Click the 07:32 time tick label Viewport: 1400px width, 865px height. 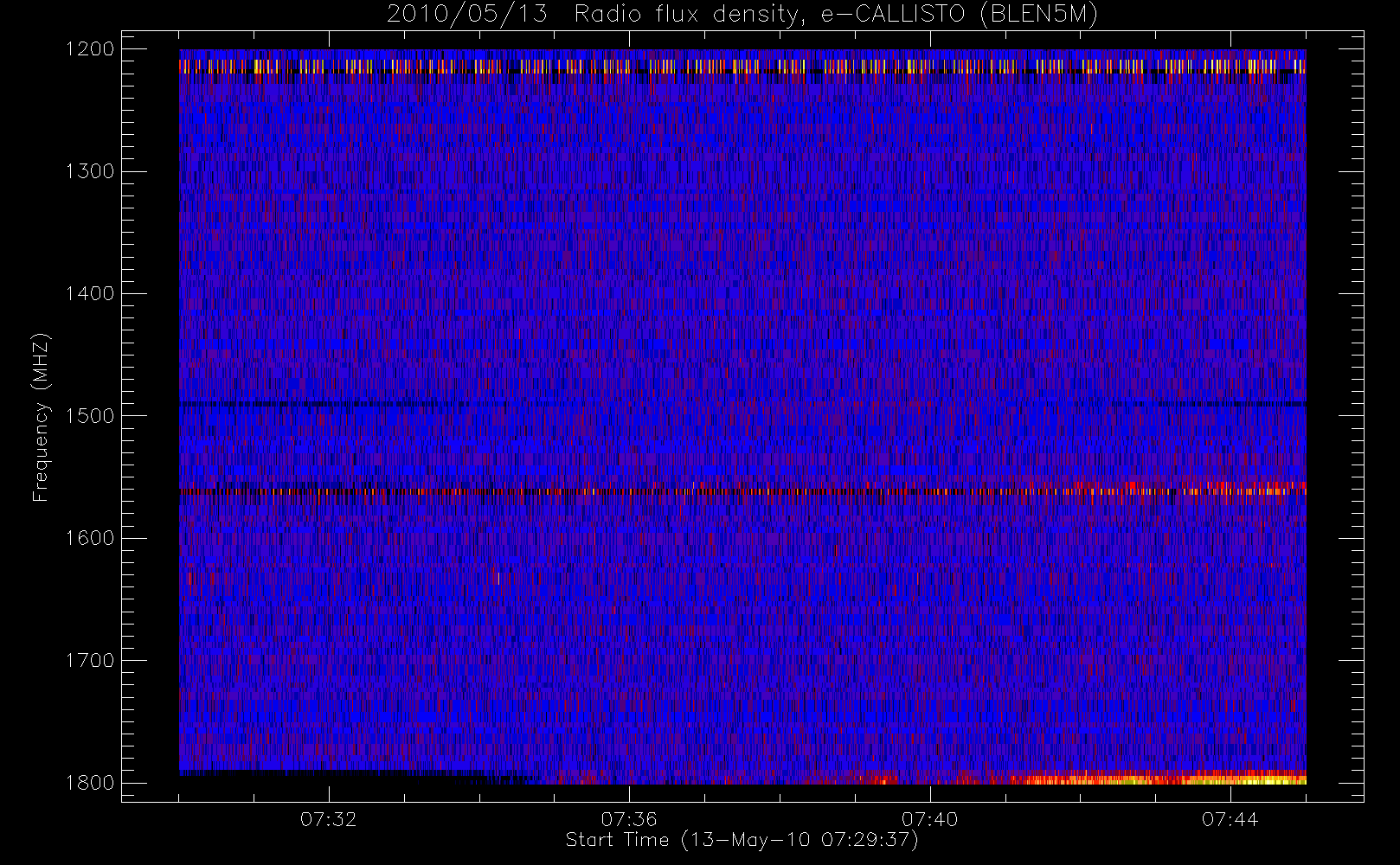[x=329, y=819]
